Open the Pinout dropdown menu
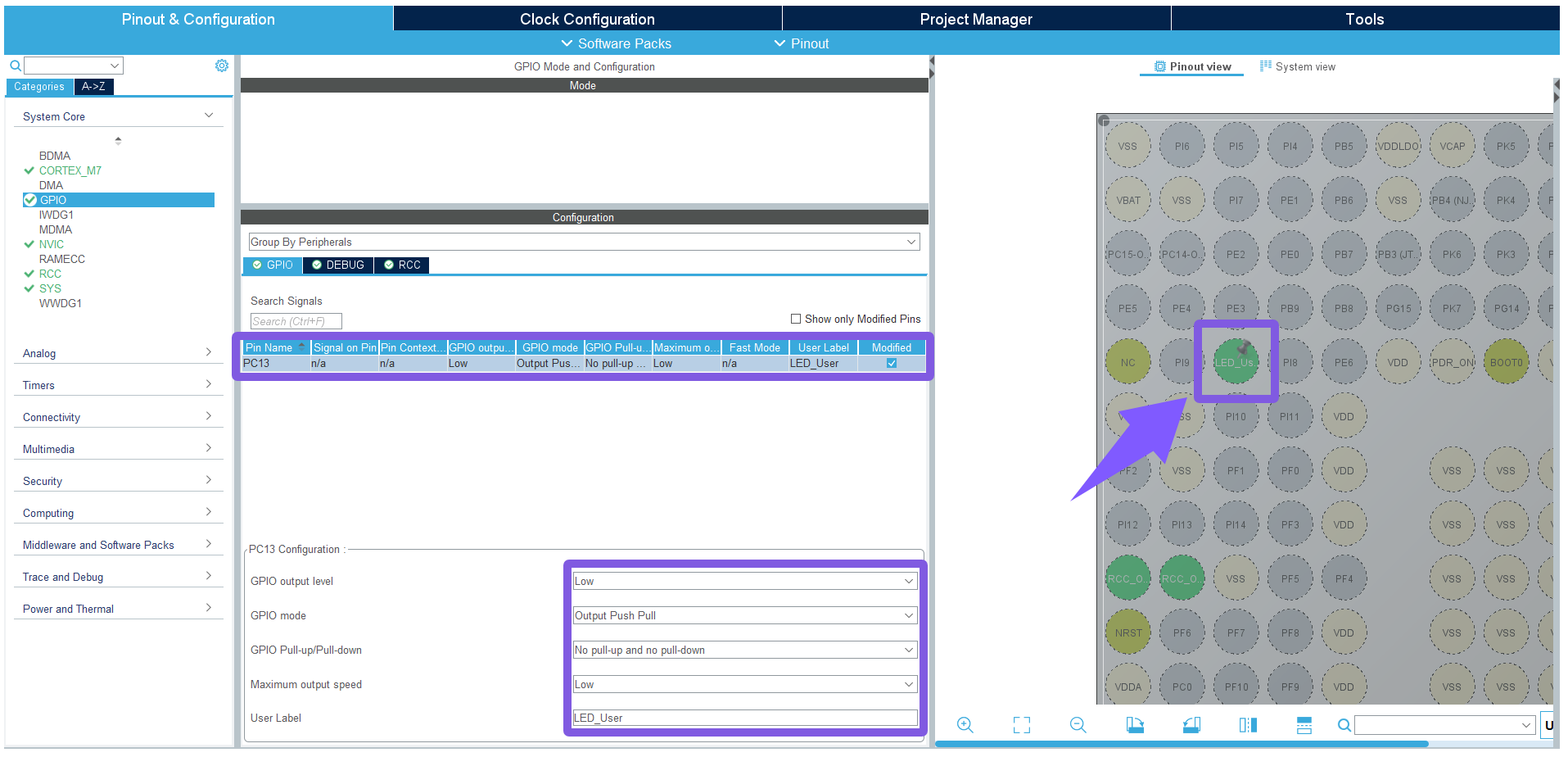 pyautogui.click(x=802, y=43)
